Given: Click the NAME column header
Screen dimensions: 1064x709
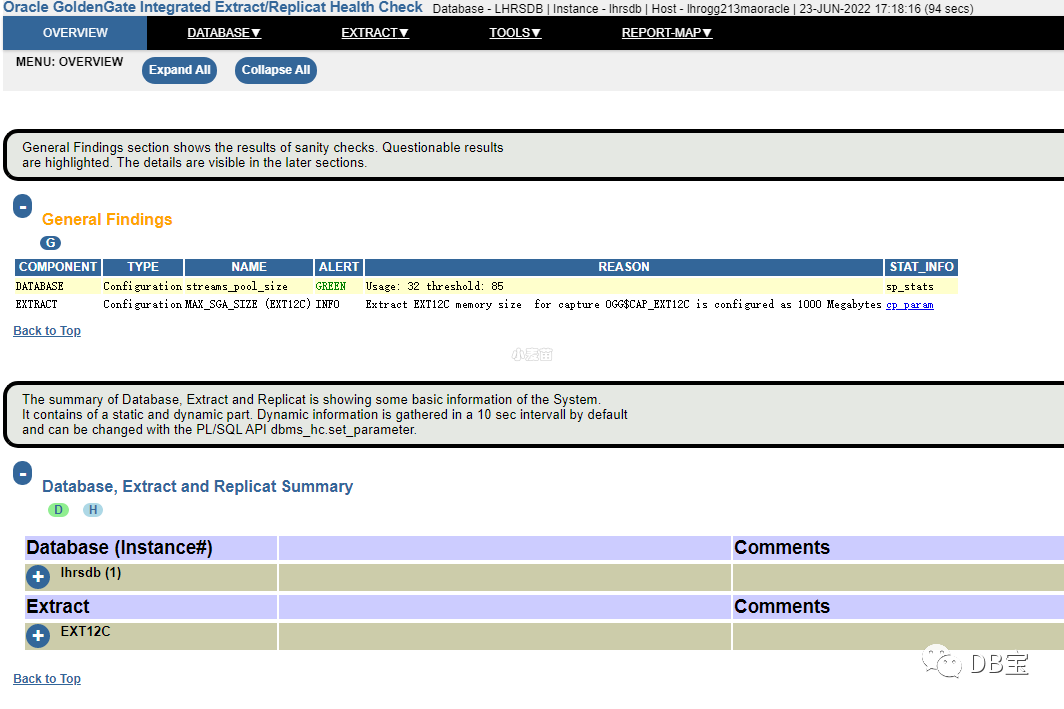Looking at the screenshot, I should coord(248,267).
